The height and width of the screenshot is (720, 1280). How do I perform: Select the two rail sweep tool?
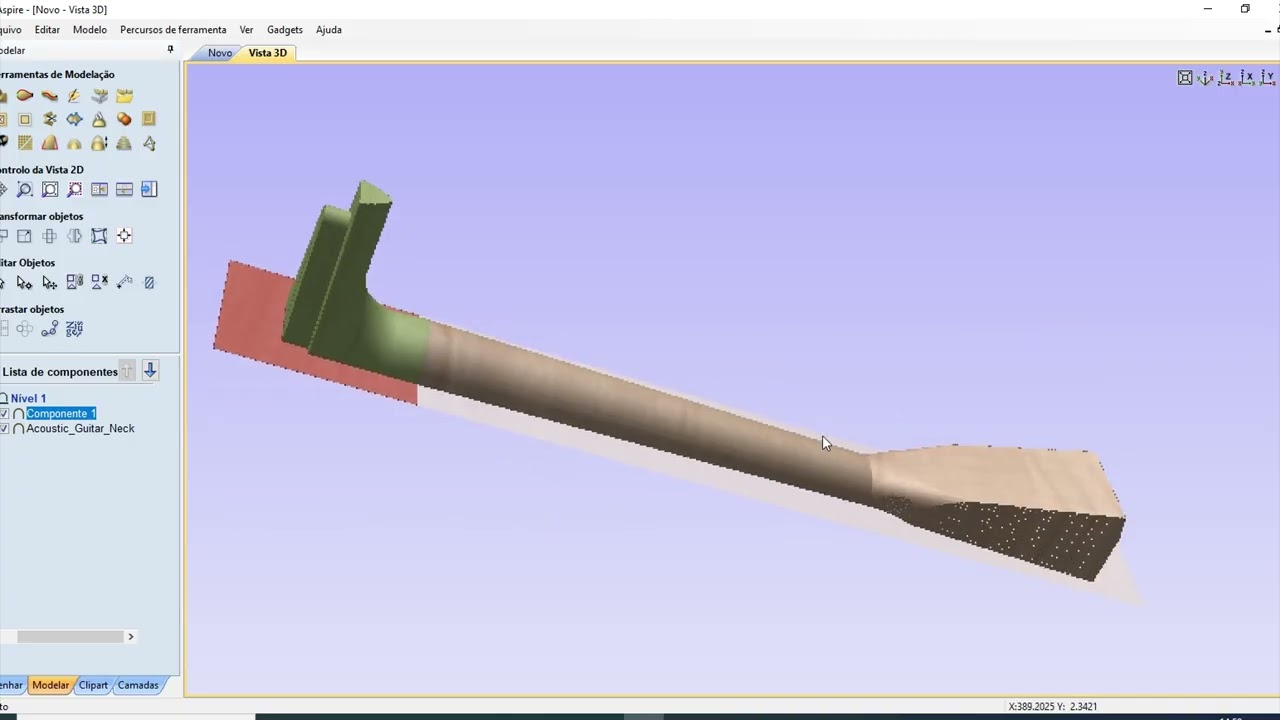pos(25,96)
